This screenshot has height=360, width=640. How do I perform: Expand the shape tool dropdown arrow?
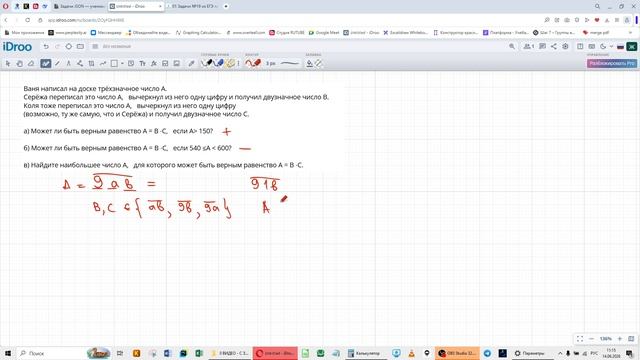point(122,63)
